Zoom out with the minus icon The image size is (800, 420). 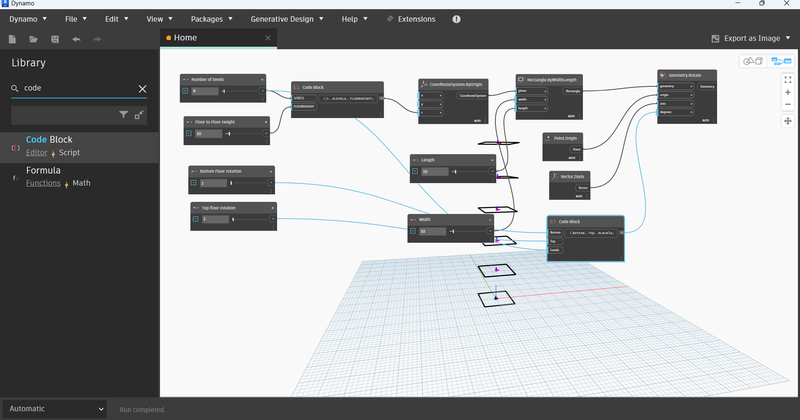point(788,105)
